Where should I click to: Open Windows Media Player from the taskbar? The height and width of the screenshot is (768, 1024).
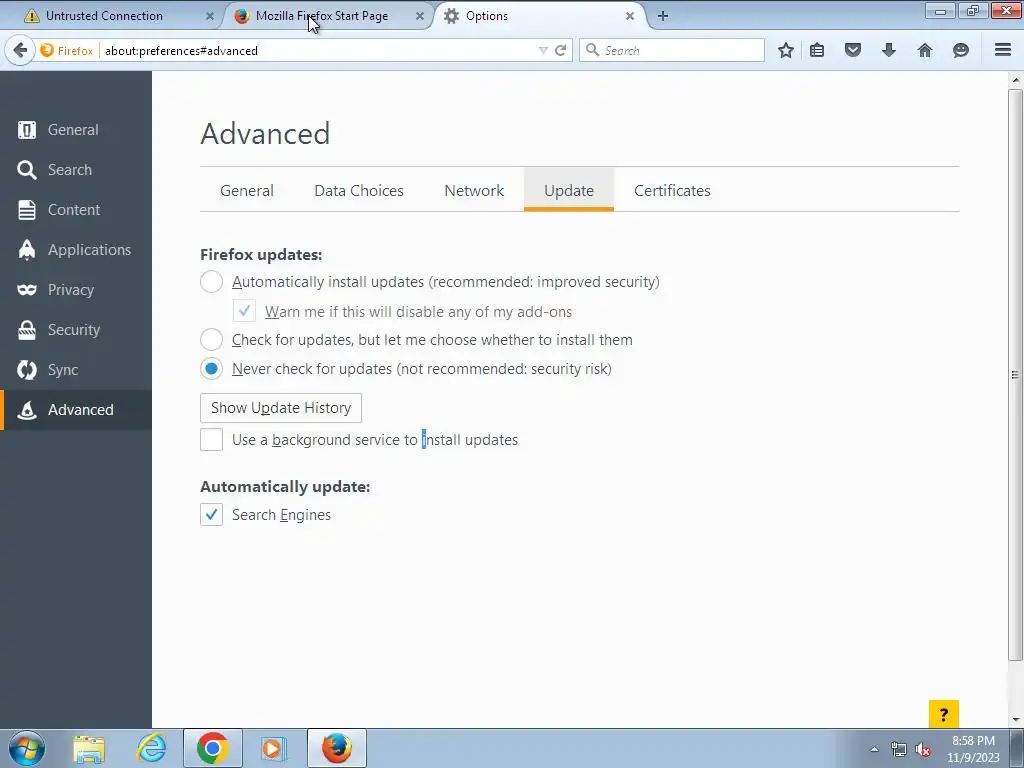coord(273,748)
